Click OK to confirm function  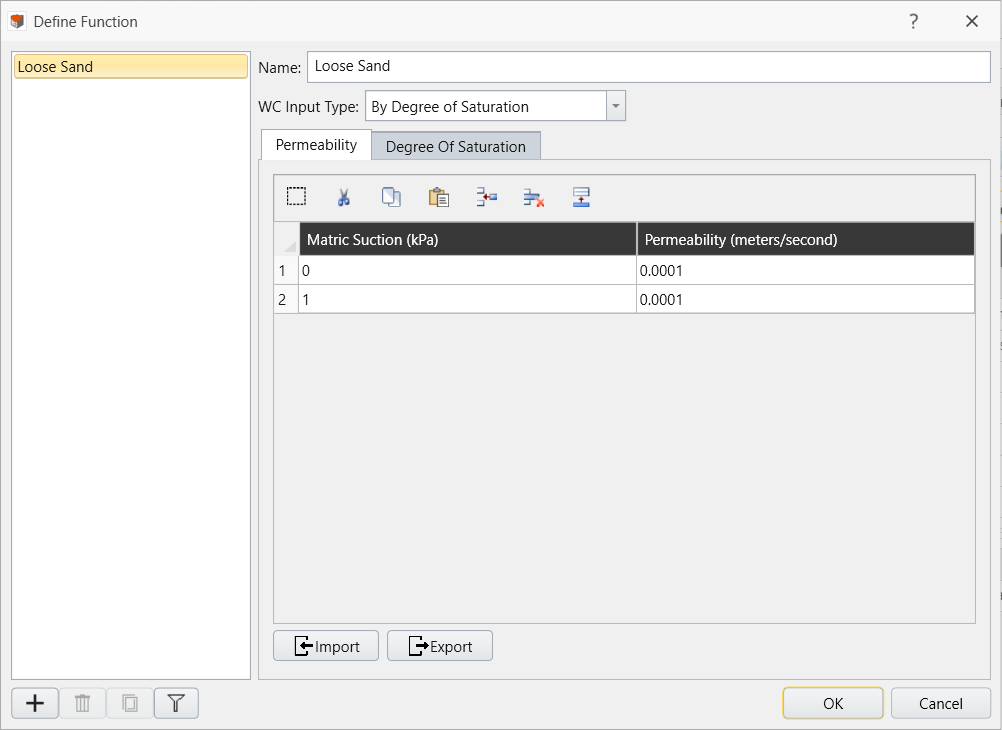pyautogui.click(x=833, y=703)
